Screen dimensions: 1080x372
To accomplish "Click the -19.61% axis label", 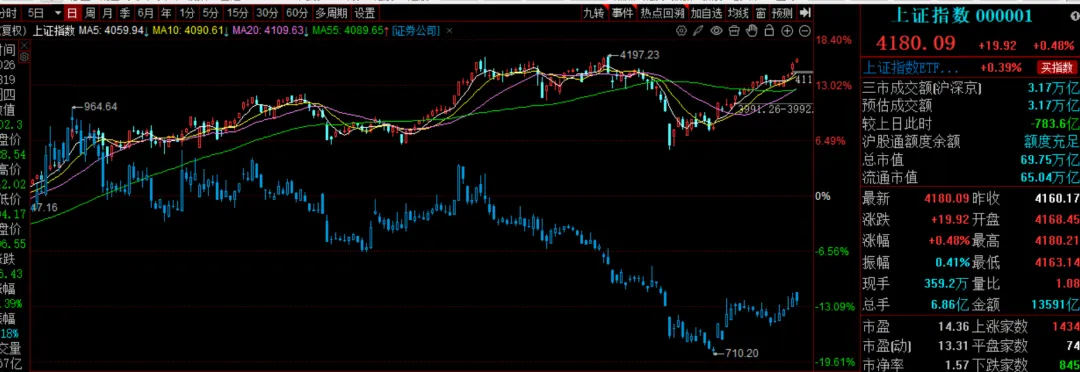I will (834, 362).
